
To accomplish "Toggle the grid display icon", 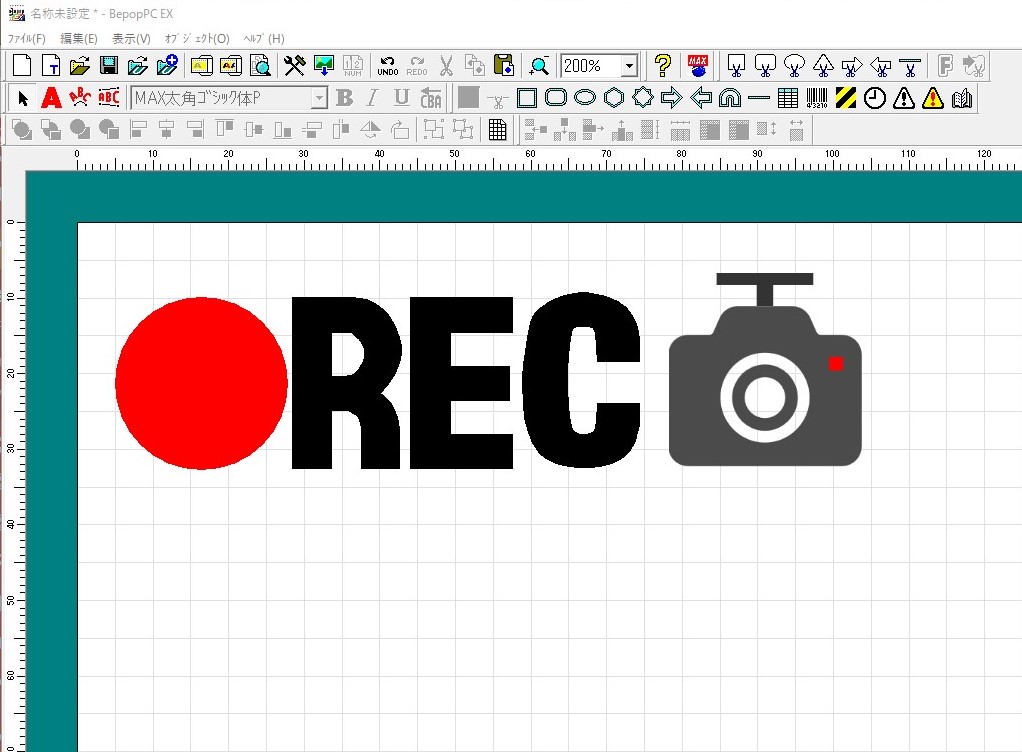I will click(x=497, y=130).
